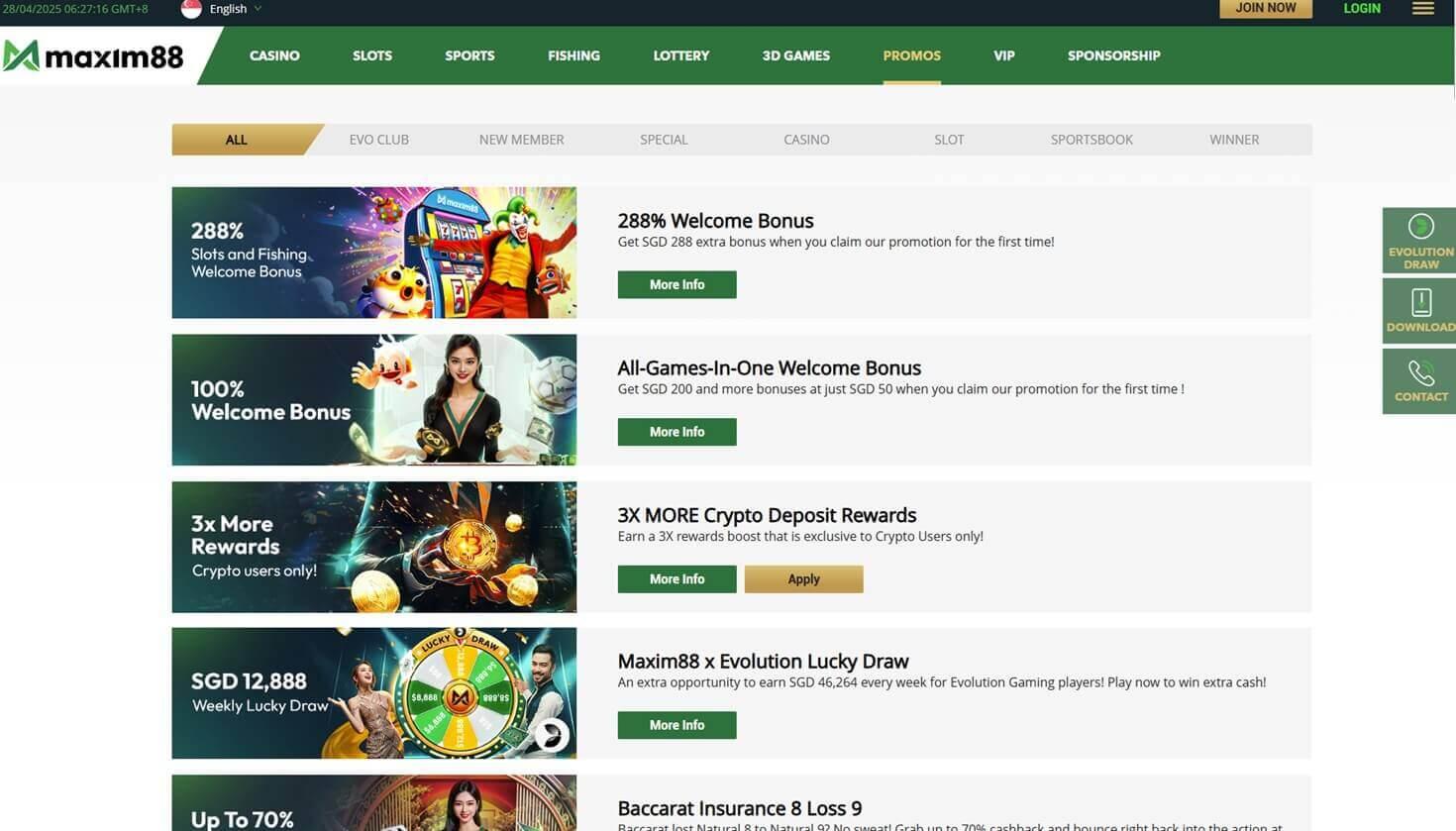Click the 100% Welcome Bonus banner image

pos(373,400)
